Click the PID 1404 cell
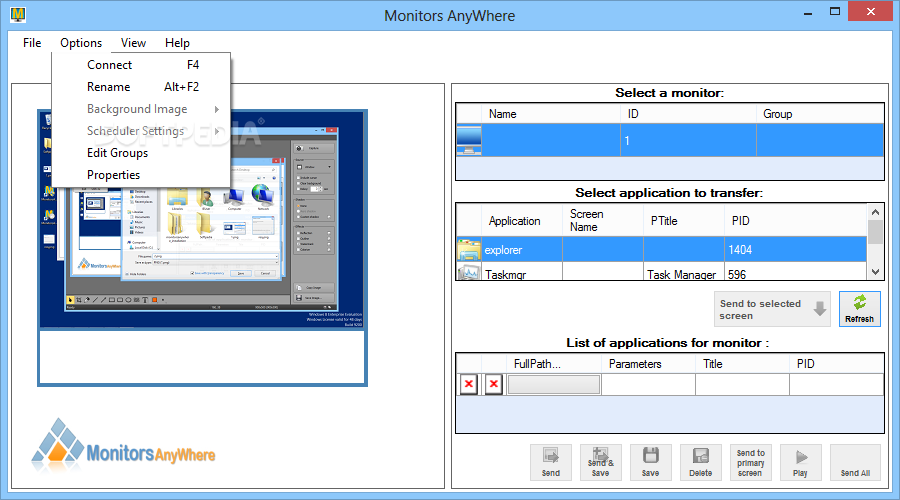900x500 pixels. (x=796, y=250)
